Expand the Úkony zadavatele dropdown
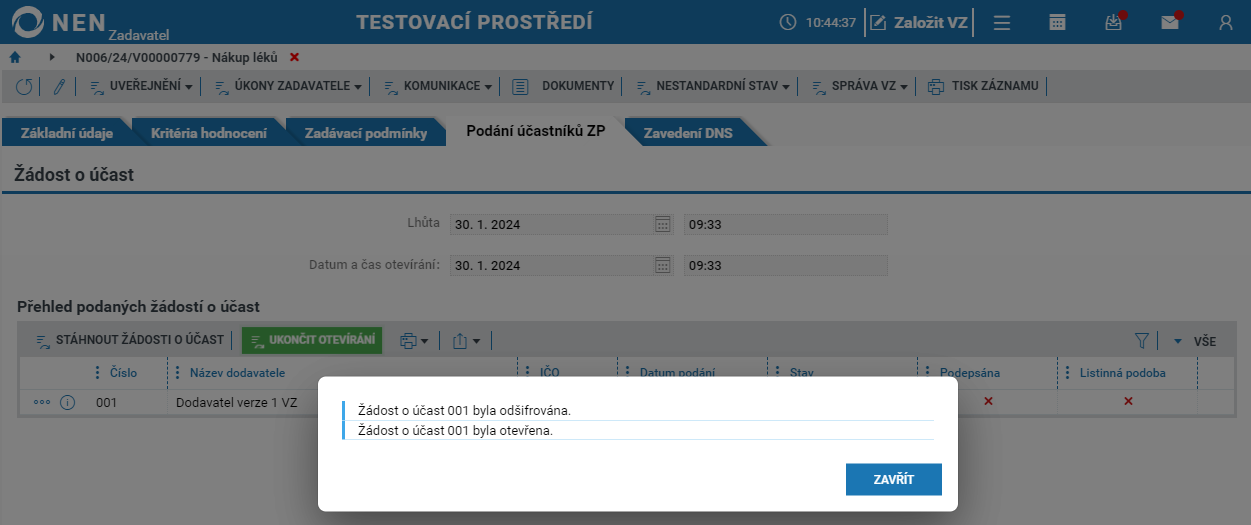 click(289, 87)
